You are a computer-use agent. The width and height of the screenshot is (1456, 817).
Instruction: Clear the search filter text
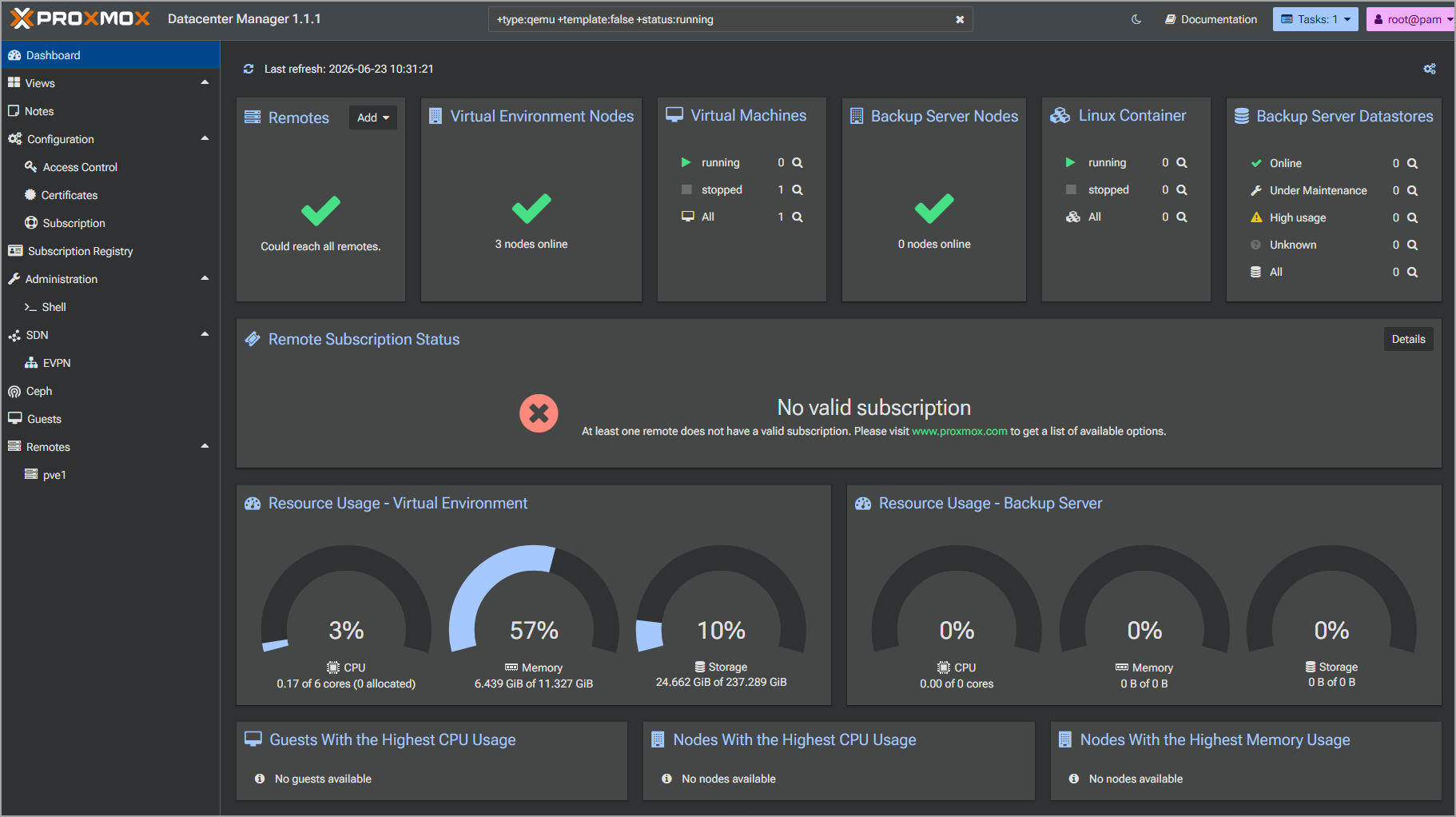(960, 19)
